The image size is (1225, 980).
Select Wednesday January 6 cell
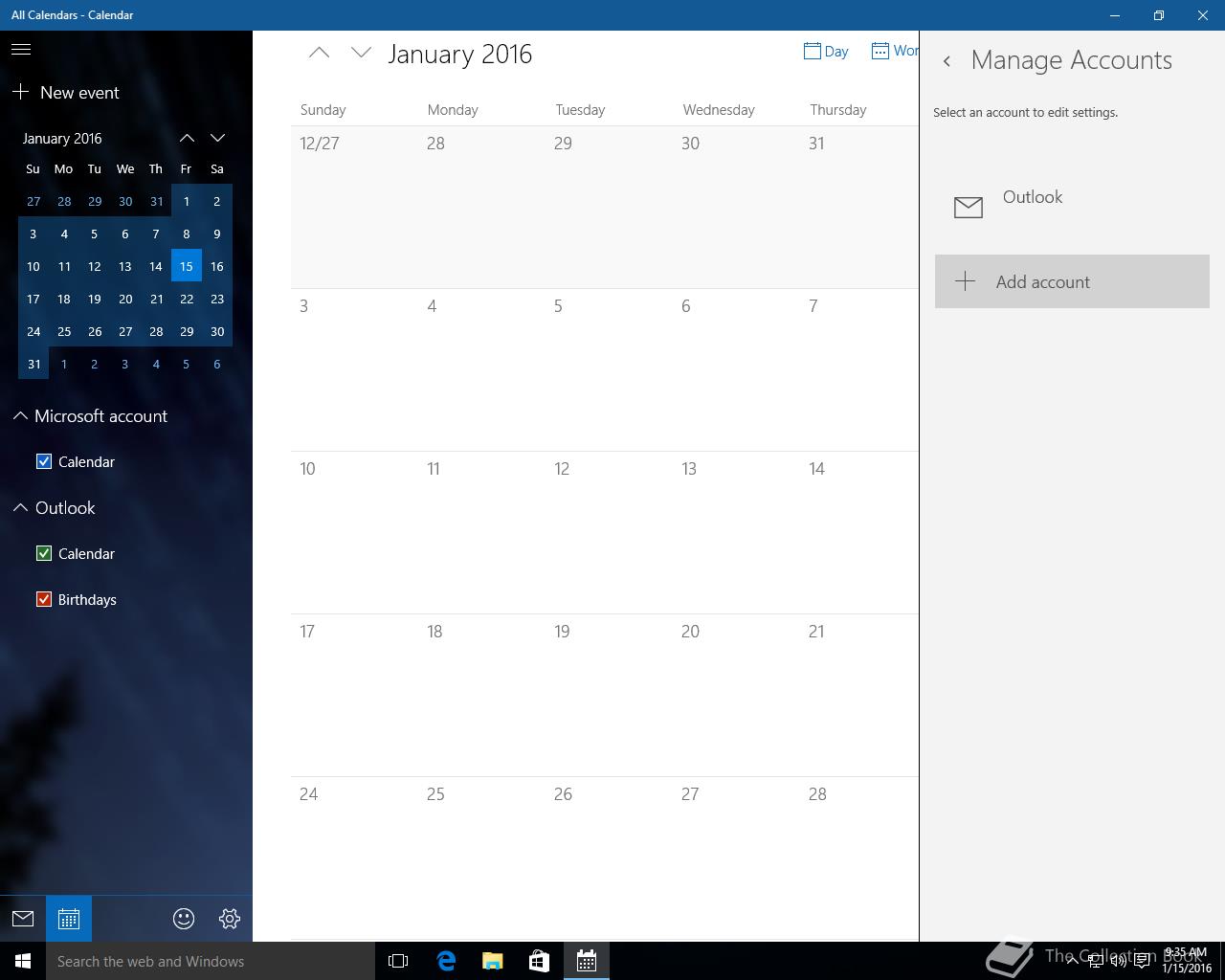pos(736,370)
